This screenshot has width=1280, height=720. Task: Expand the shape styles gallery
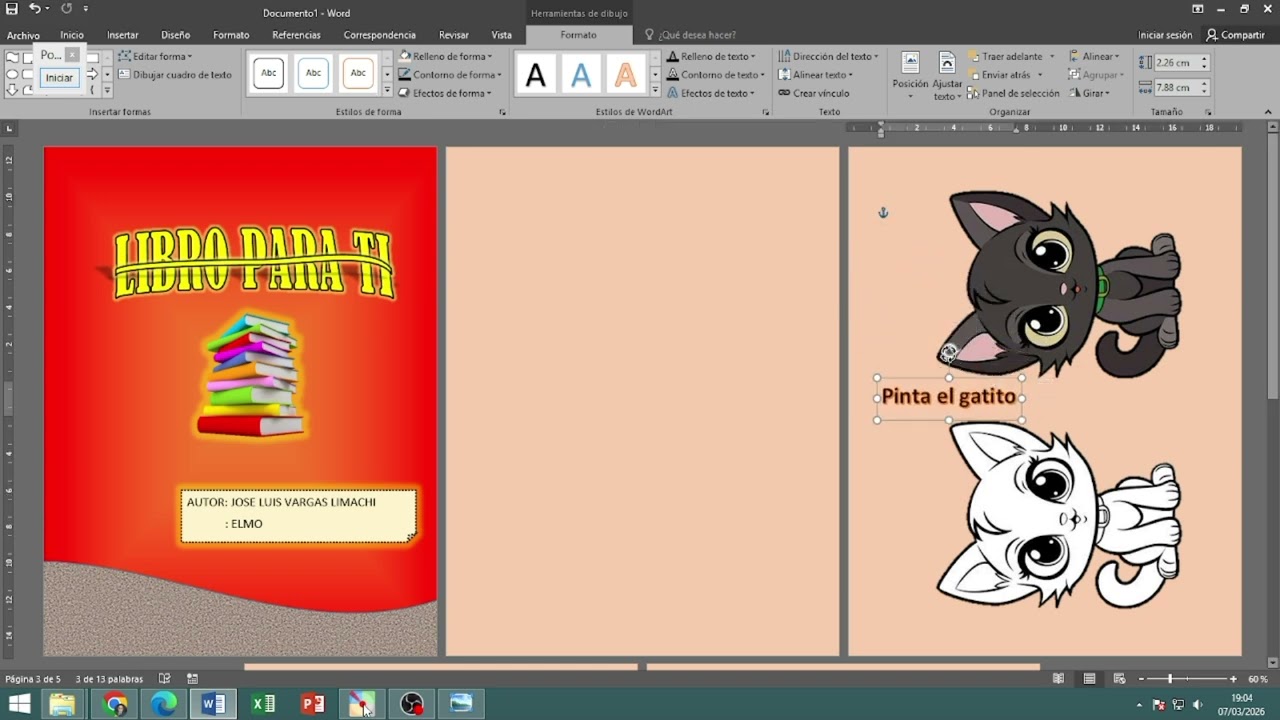387,91
